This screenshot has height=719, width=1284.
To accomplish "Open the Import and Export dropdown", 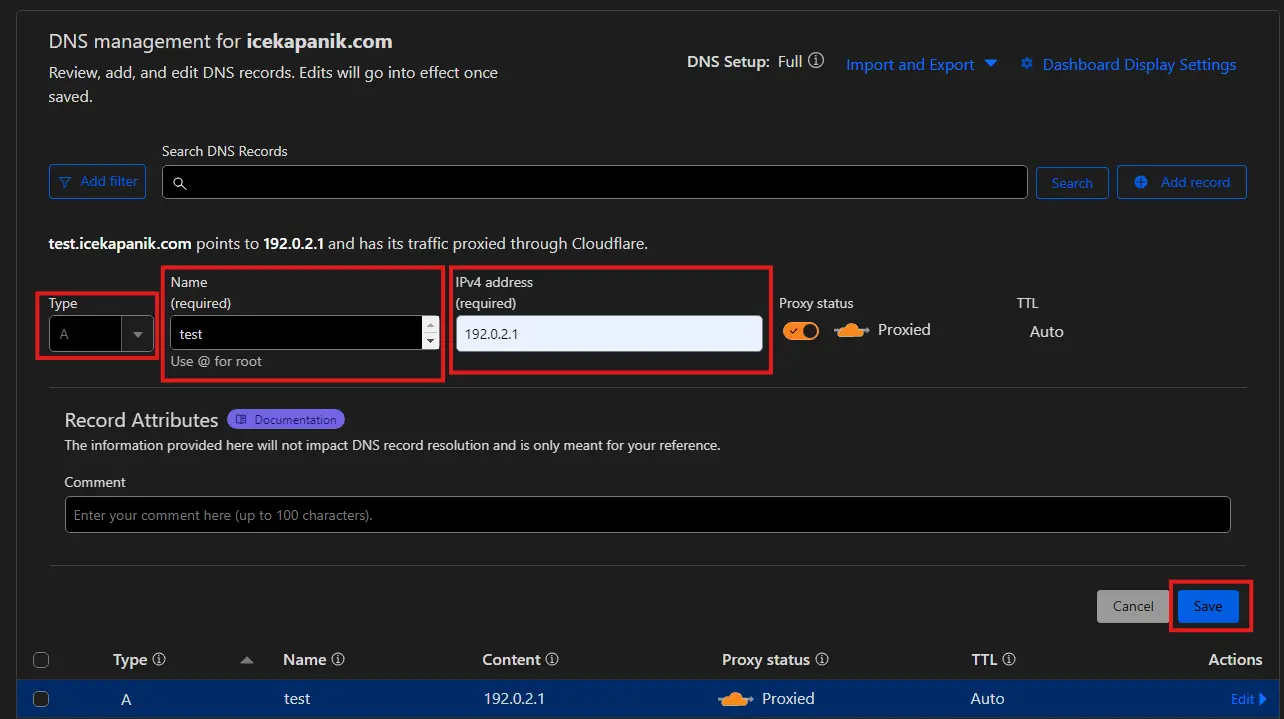I will (922, 64).
